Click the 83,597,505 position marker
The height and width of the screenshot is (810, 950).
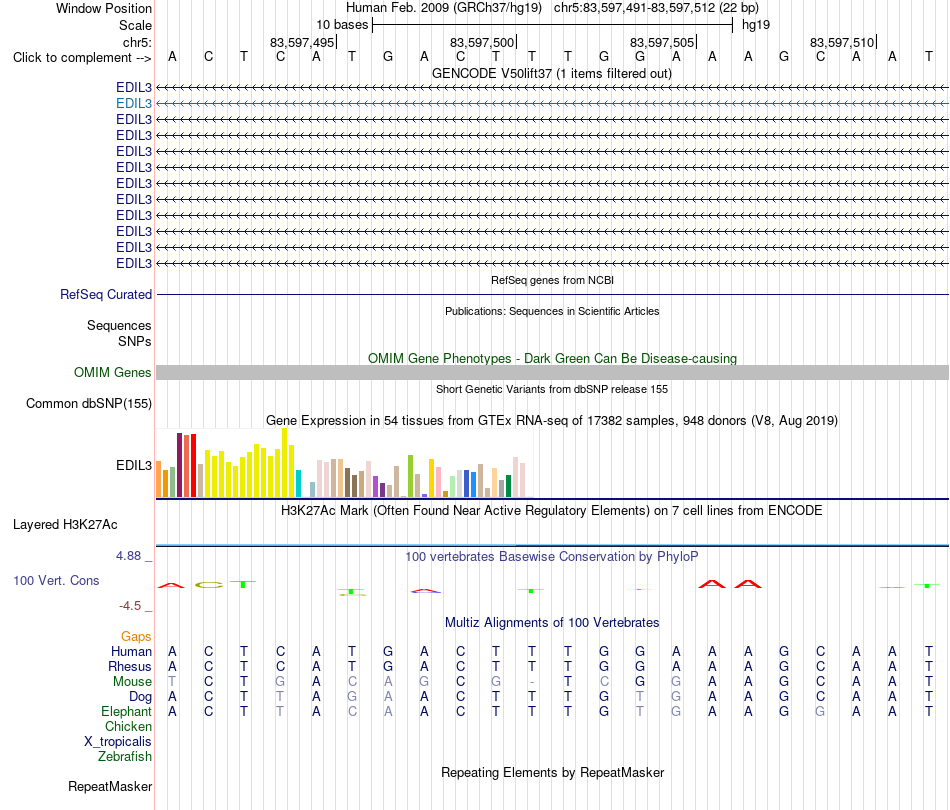[x=662, y=42]
